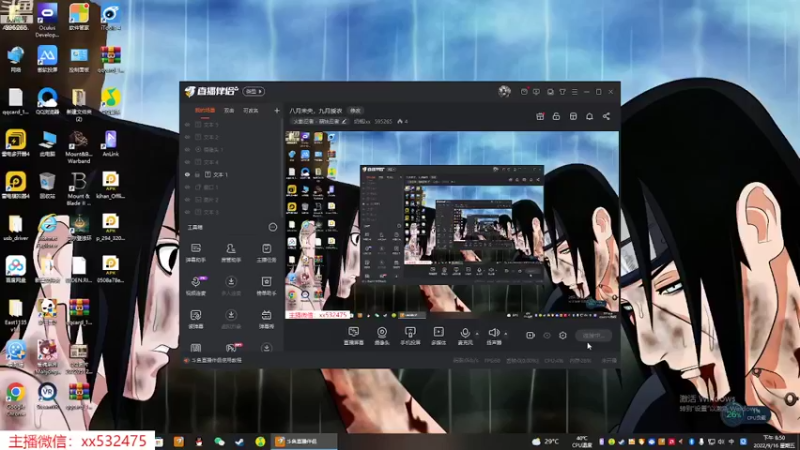Start recording with camcorder icon

[x=530, y=335]
